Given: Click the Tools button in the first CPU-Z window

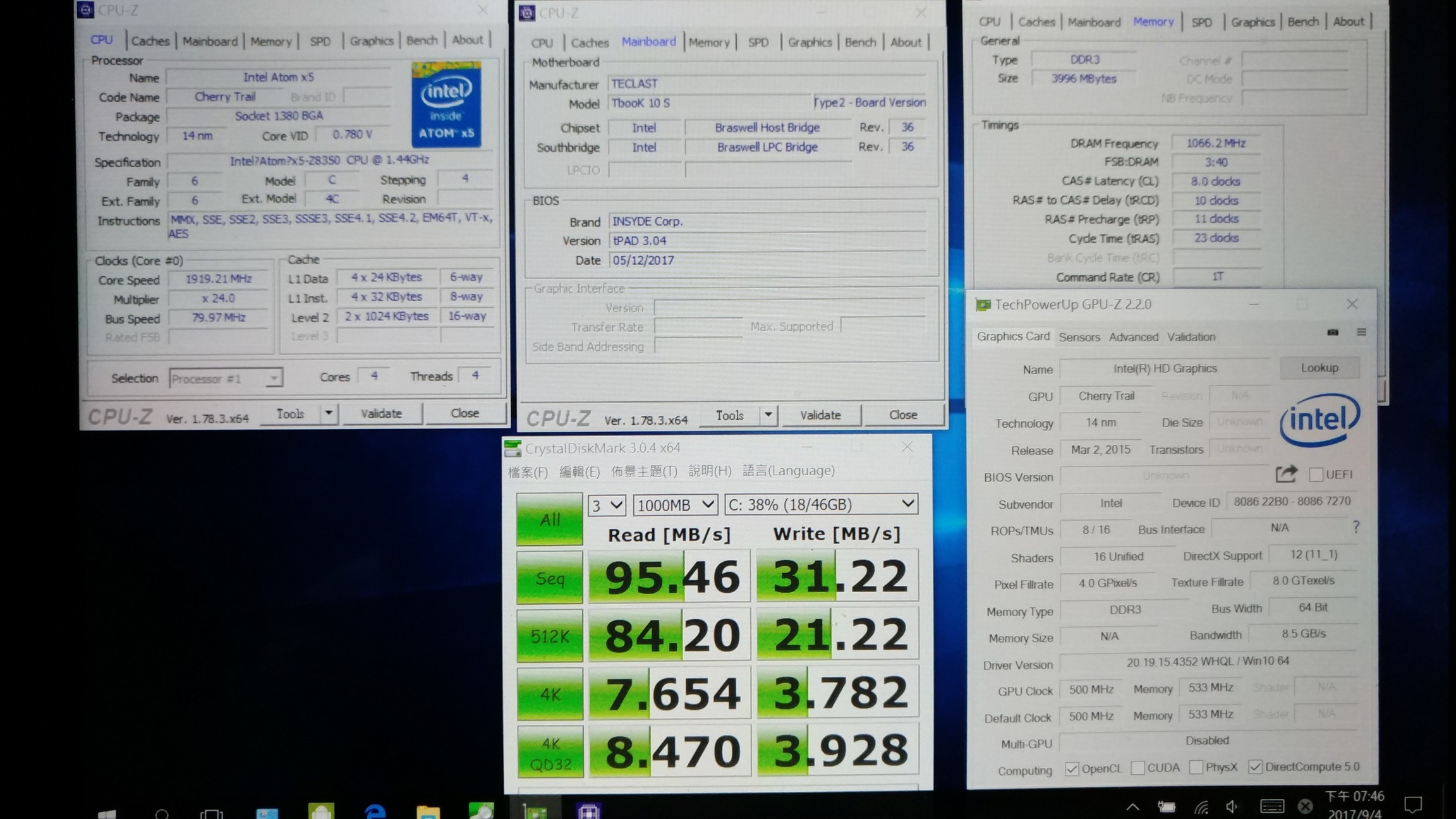Looking at the screenshot, I should [x=290, y=414].
